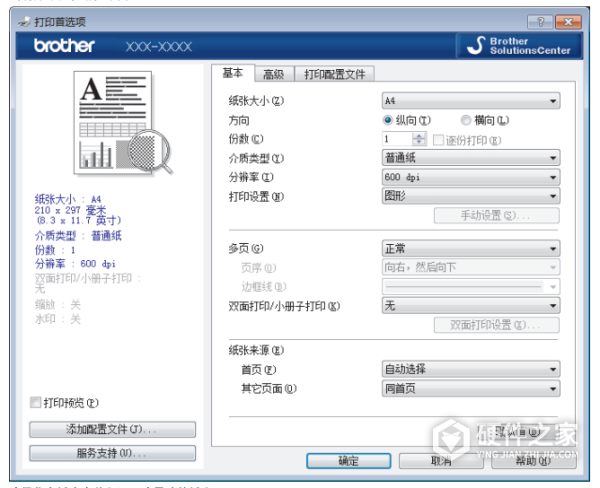600x488 pixels.
Task: Increase copies with stepper arrows
Action: pos(419,135)
